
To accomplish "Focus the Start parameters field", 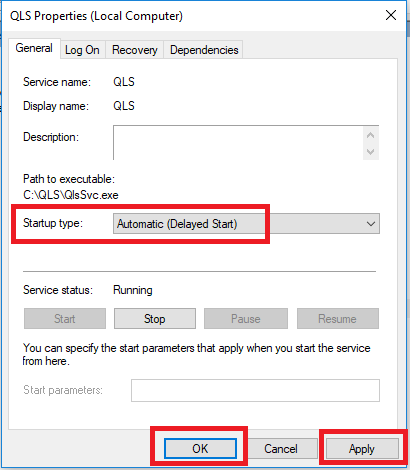I will [x=255, y=390].
